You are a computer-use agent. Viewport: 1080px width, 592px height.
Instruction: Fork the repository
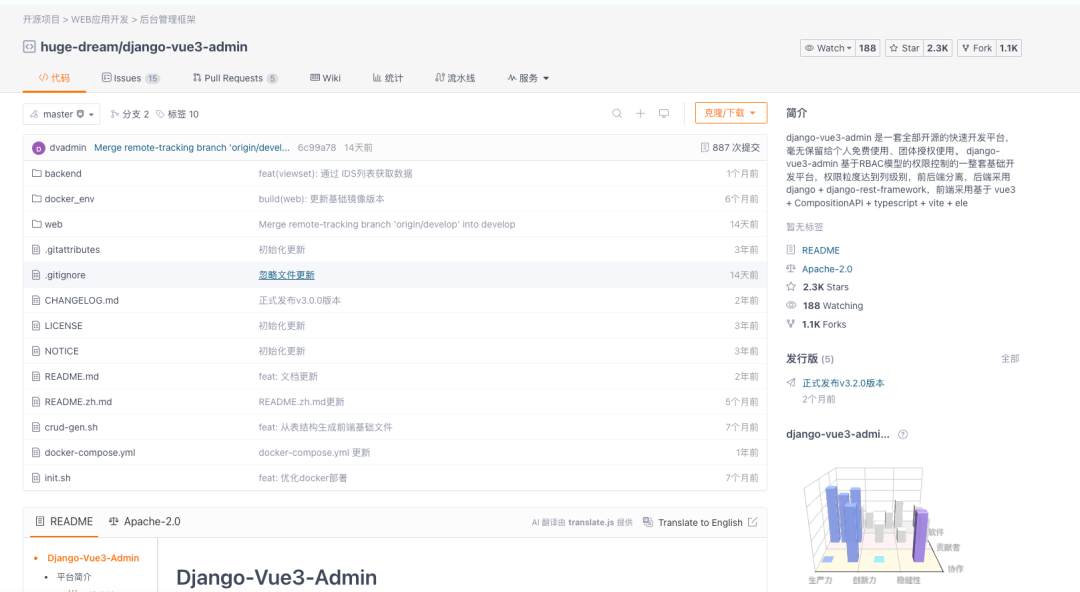[977, 48]
